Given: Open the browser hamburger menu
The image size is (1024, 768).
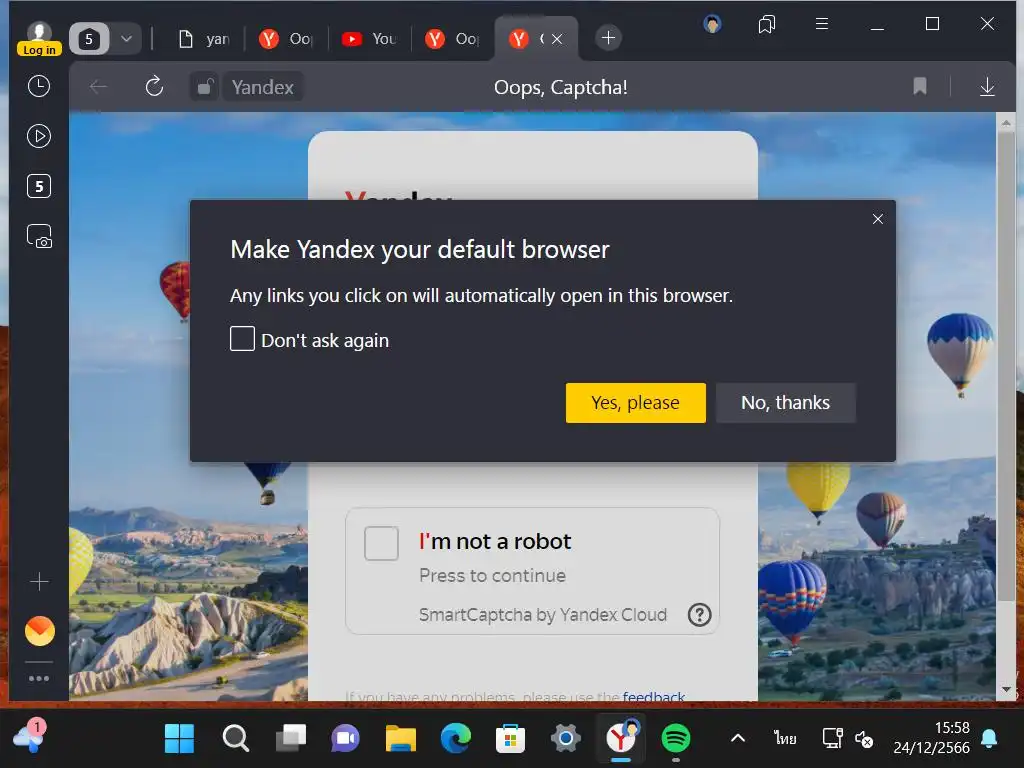Looking at the screenshot, I should (x=822, y=24).
